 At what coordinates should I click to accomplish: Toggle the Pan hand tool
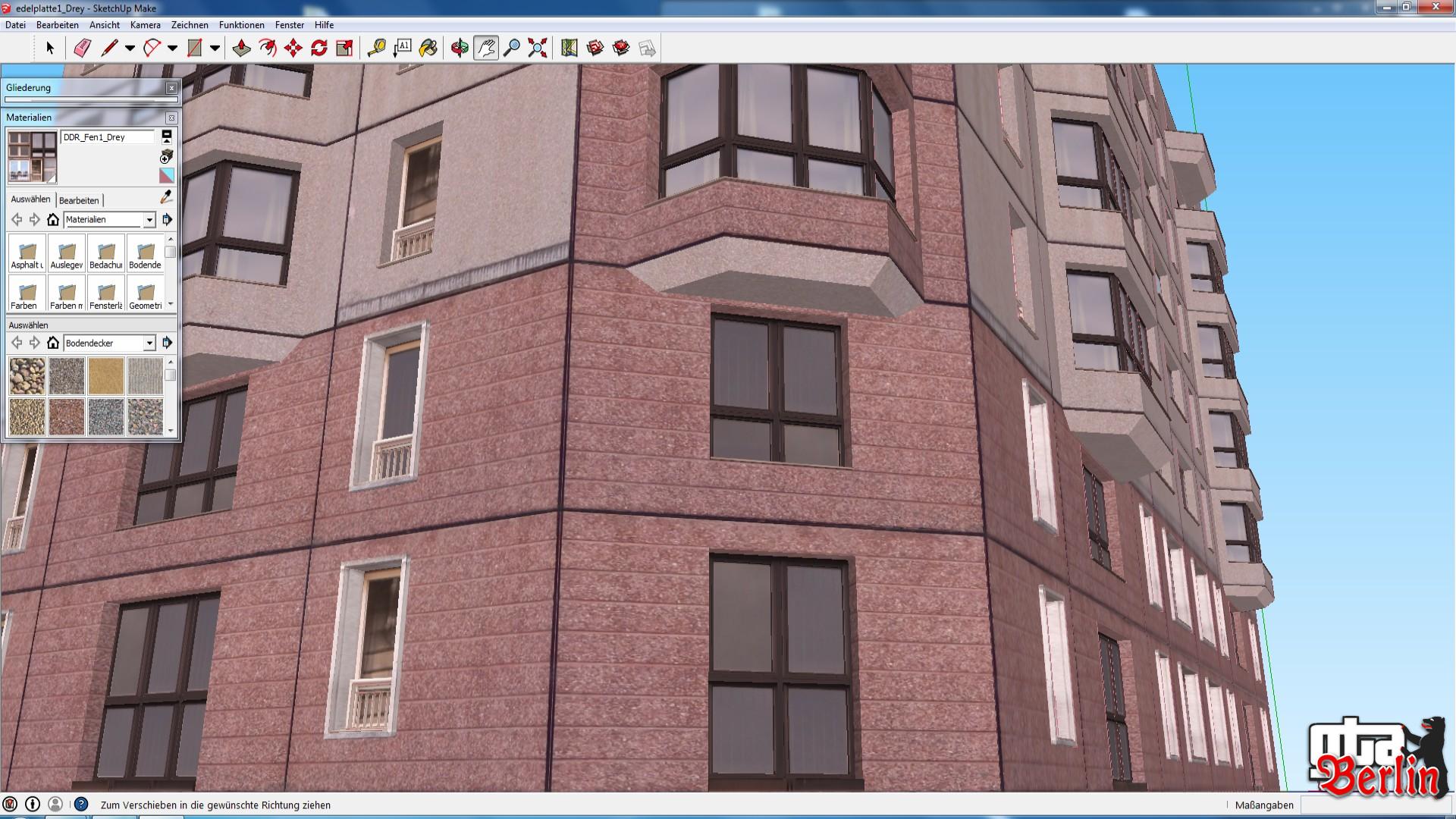(x=486, y=49)
